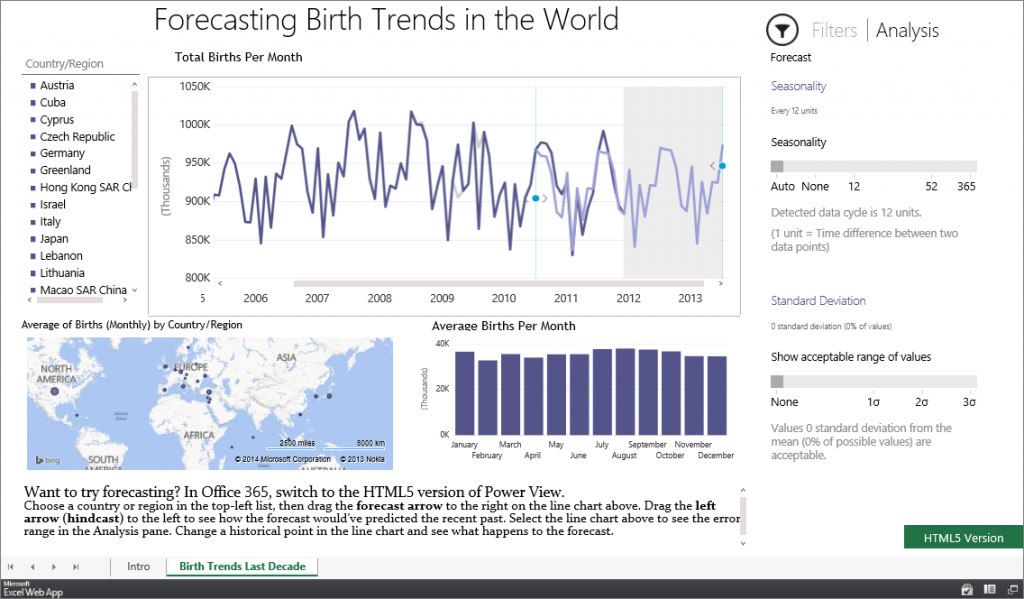
Task: Select Germany in Country/Region list
Action: click(x=62, y=153)
